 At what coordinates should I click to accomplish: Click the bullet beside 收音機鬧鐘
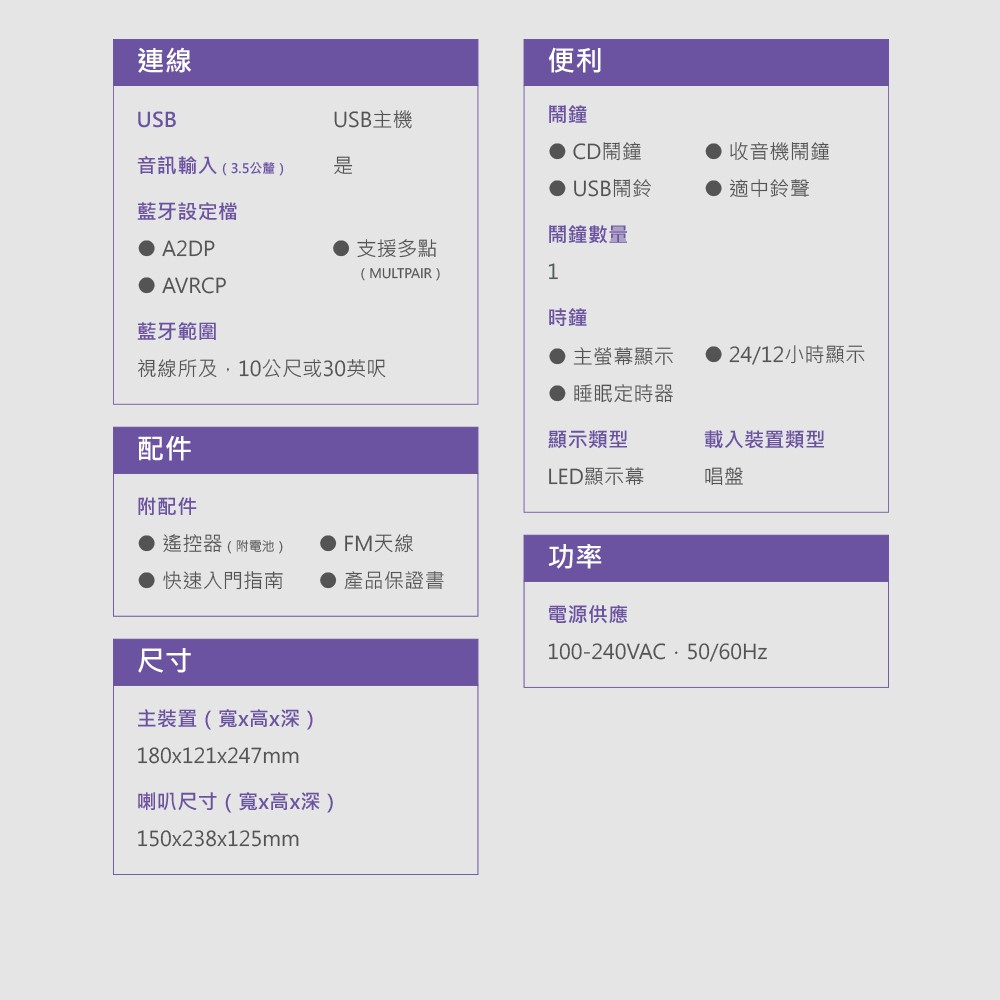[x=713, y=151]
